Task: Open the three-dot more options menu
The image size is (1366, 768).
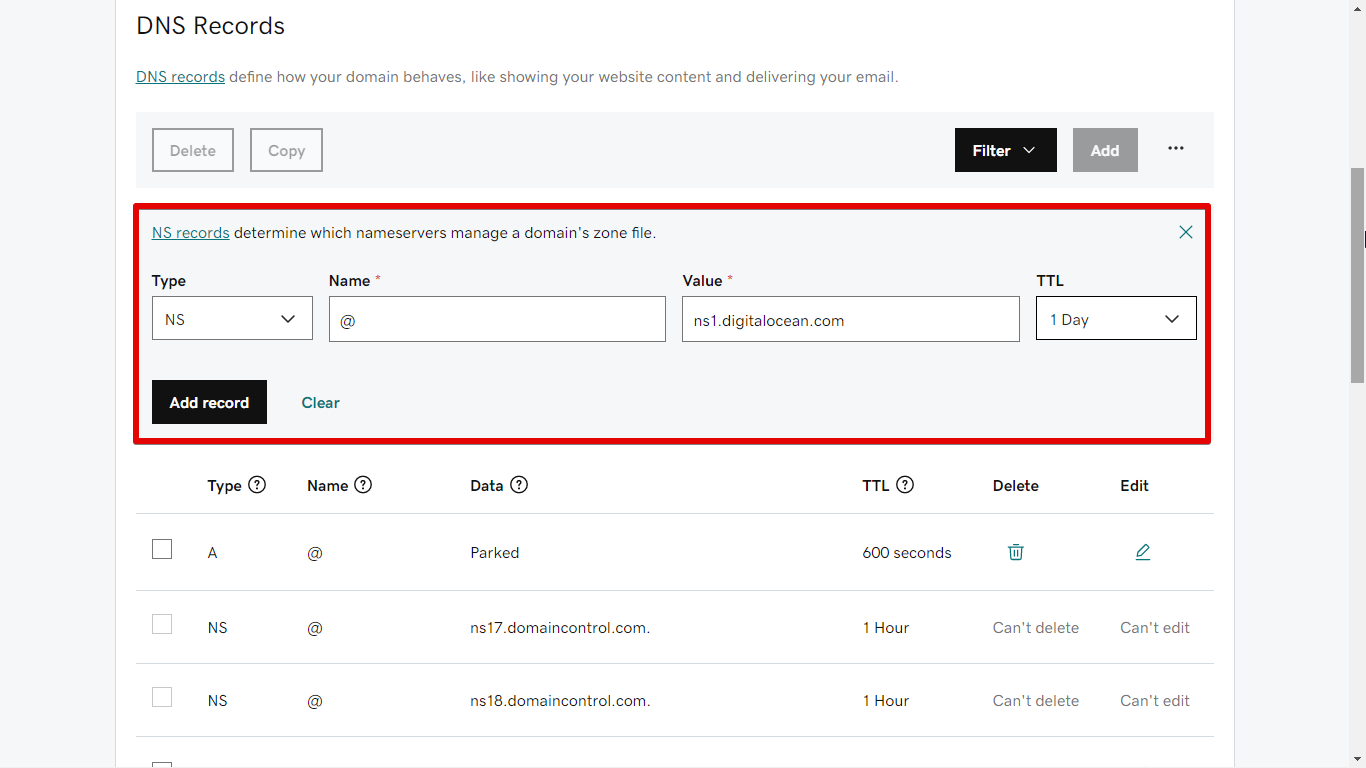Action: pyautogui.click(x=1175, y=149)
